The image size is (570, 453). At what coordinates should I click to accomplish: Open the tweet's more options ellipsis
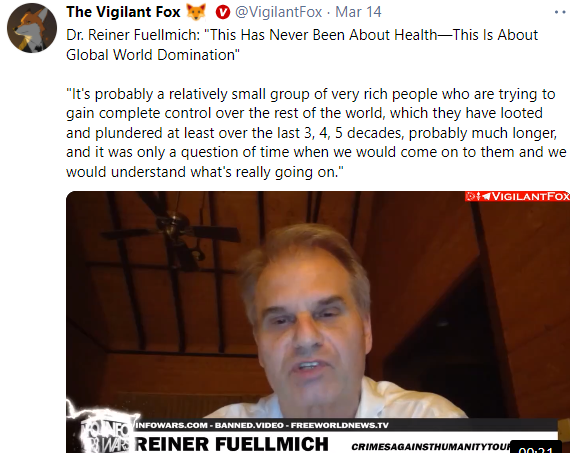(x=560, y=12)
